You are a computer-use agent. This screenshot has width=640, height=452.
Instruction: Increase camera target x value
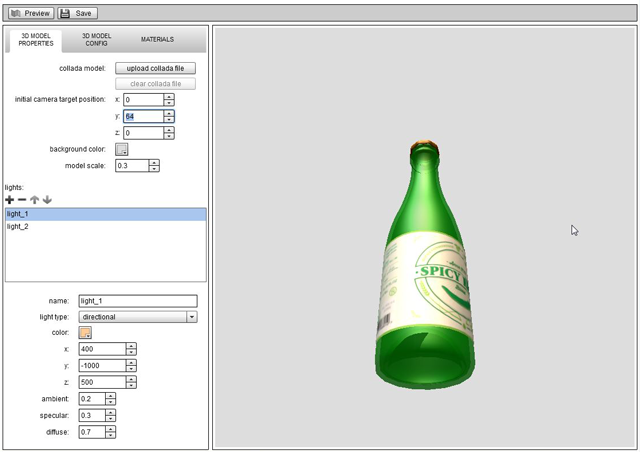(x=169, y=97)
